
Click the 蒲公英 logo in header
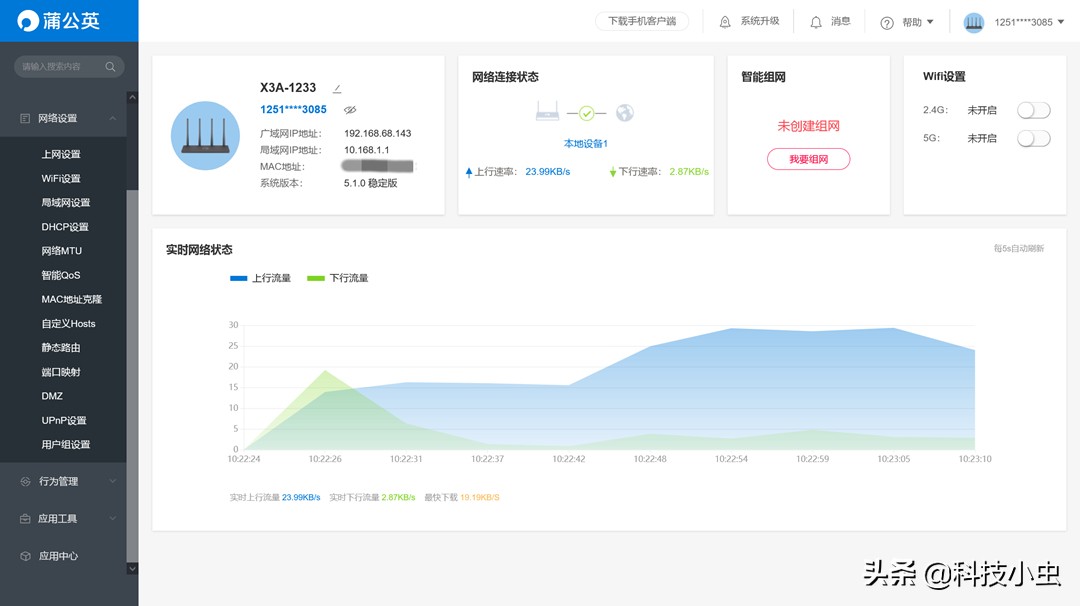point(58,21)
